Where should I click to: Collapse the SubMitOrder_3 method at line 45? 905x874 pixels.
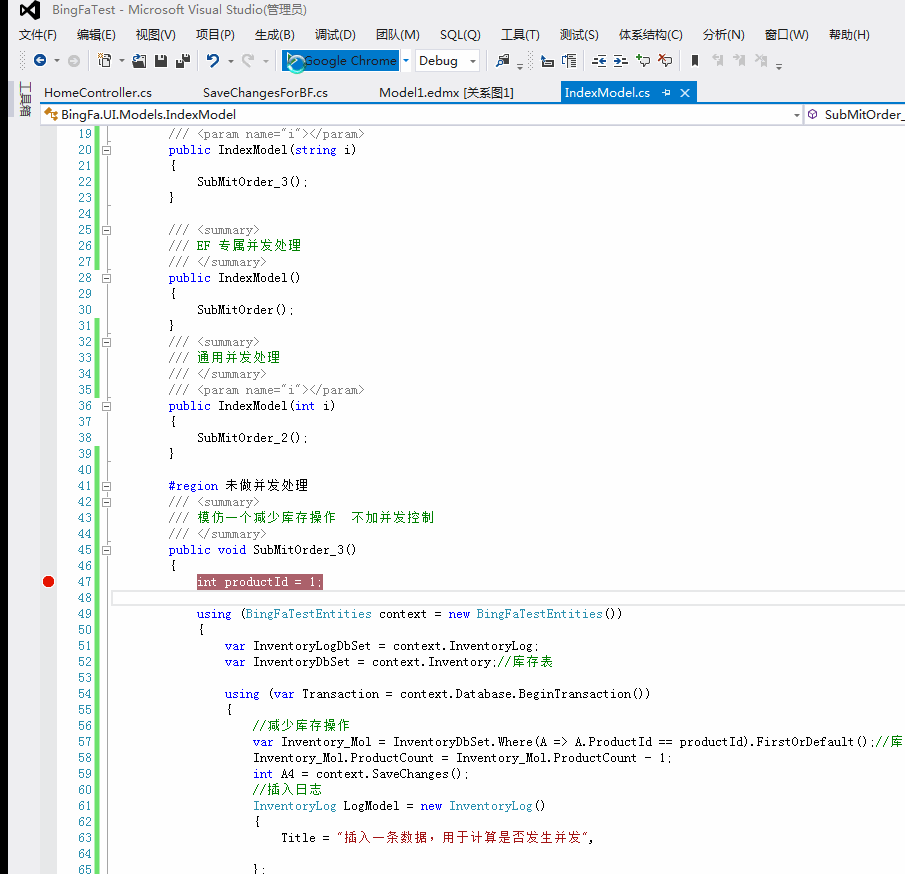pyautogui.click(x=106, y=550)
